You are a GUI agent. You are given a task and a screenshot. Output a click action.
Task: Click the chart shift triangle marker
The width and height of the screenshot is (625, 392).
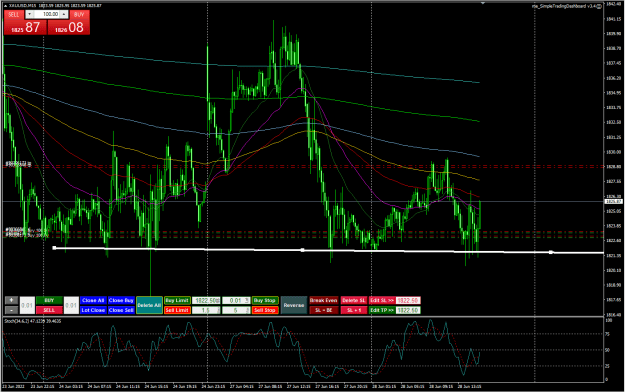point(483,3)
